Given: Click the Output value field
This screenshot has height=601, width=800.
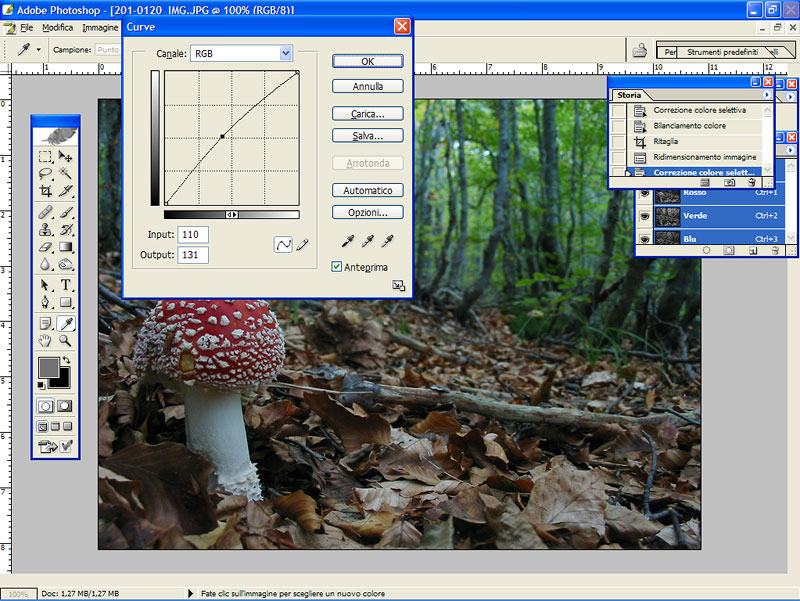Looking at the screenshot, I should pos(193,255).
